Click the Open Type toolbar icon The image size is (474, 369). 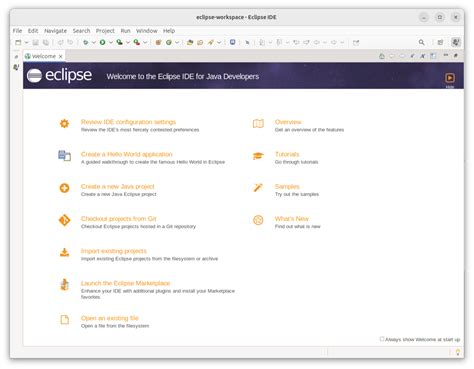click(190, 42)
